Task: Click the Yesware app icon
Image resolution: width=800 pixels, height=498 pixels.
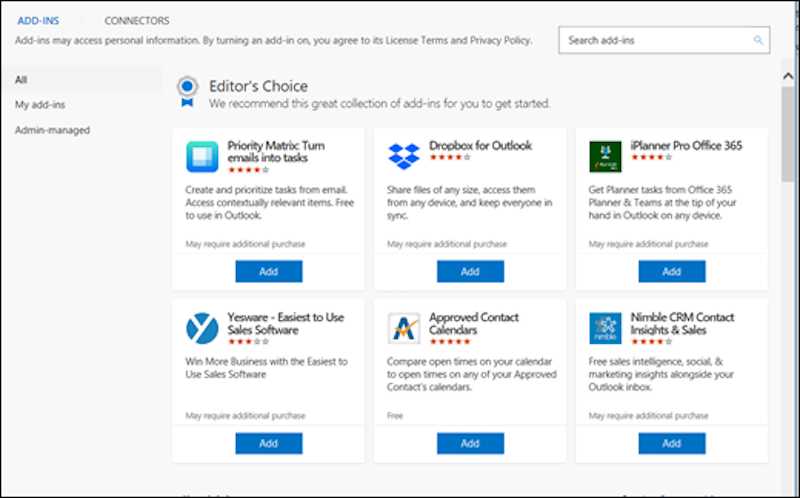Action: coord(202,328)
